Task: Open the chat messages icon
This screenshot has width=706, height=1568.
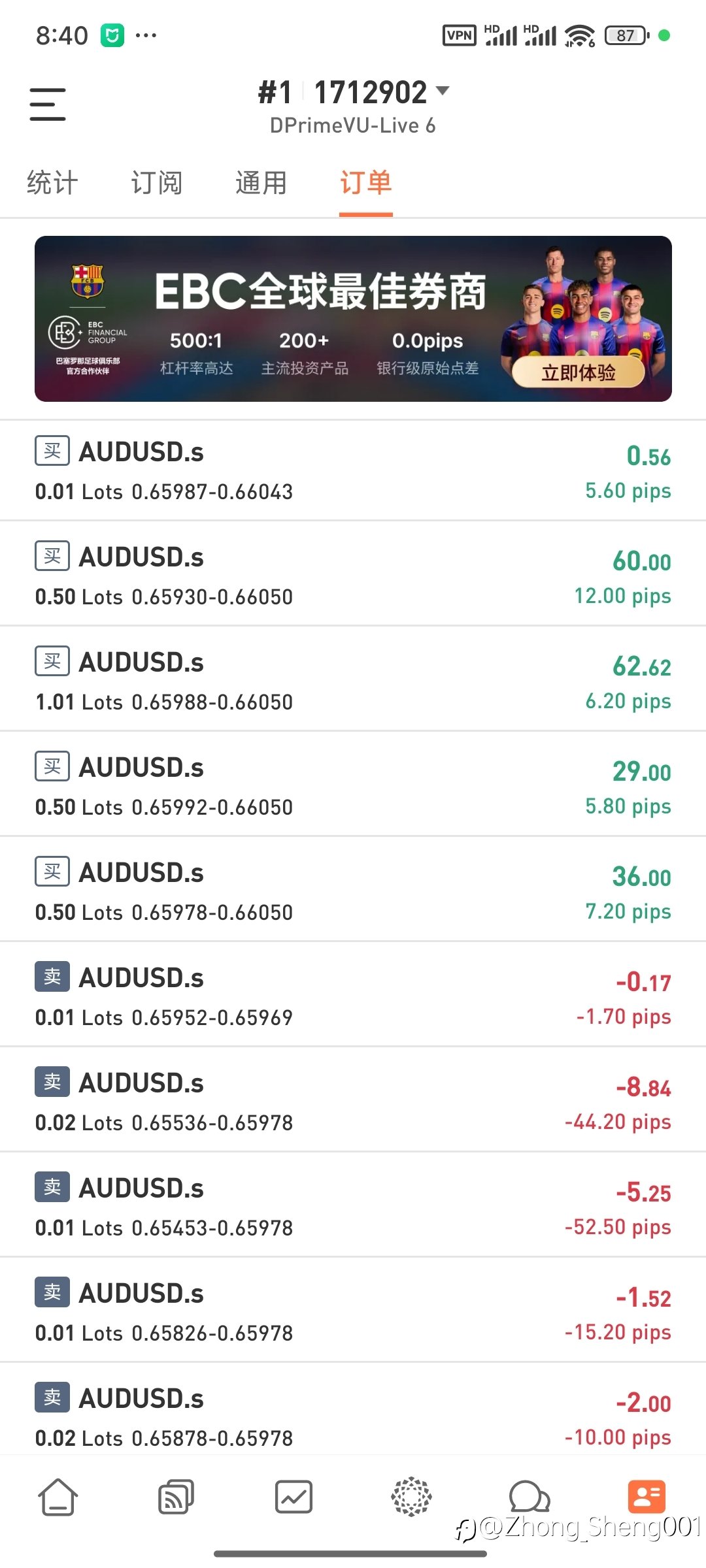Action: click(x=529, y=1496)
